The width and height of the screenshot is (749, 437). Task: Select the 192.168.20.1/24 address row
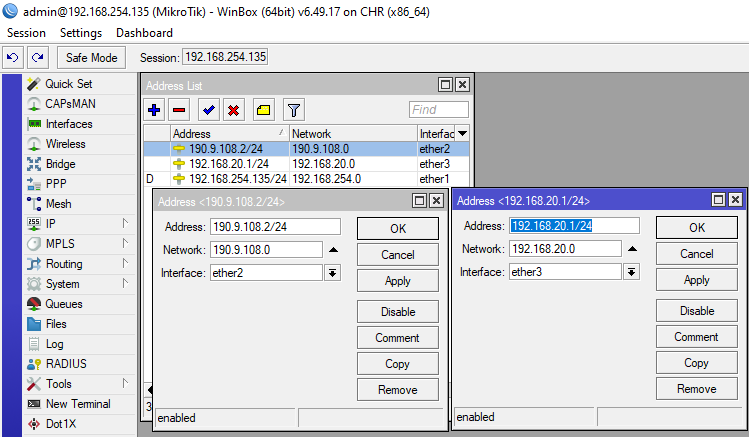click(306, 164)
